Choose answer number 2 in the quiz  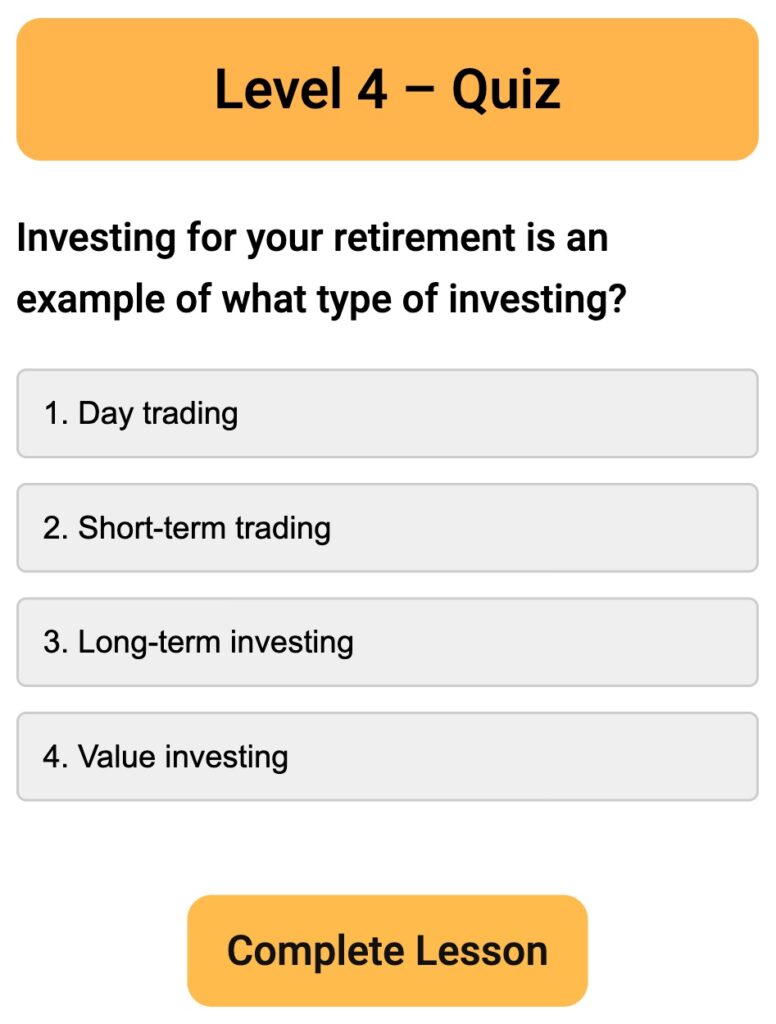pyautogui.click(x=387, y=528)
